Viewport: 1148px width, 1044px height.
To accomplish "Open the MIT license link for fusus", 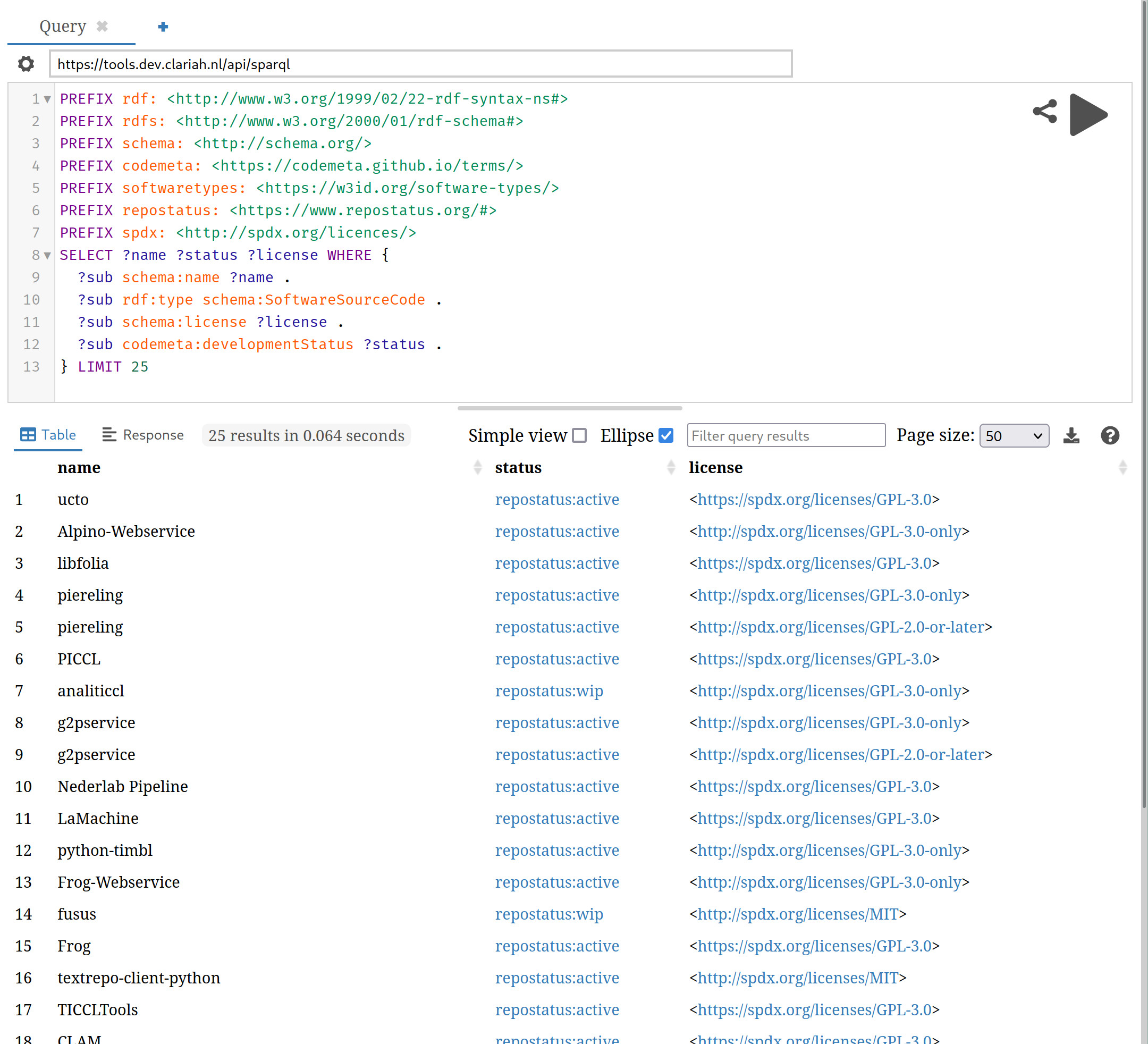I will click(797, 914).
